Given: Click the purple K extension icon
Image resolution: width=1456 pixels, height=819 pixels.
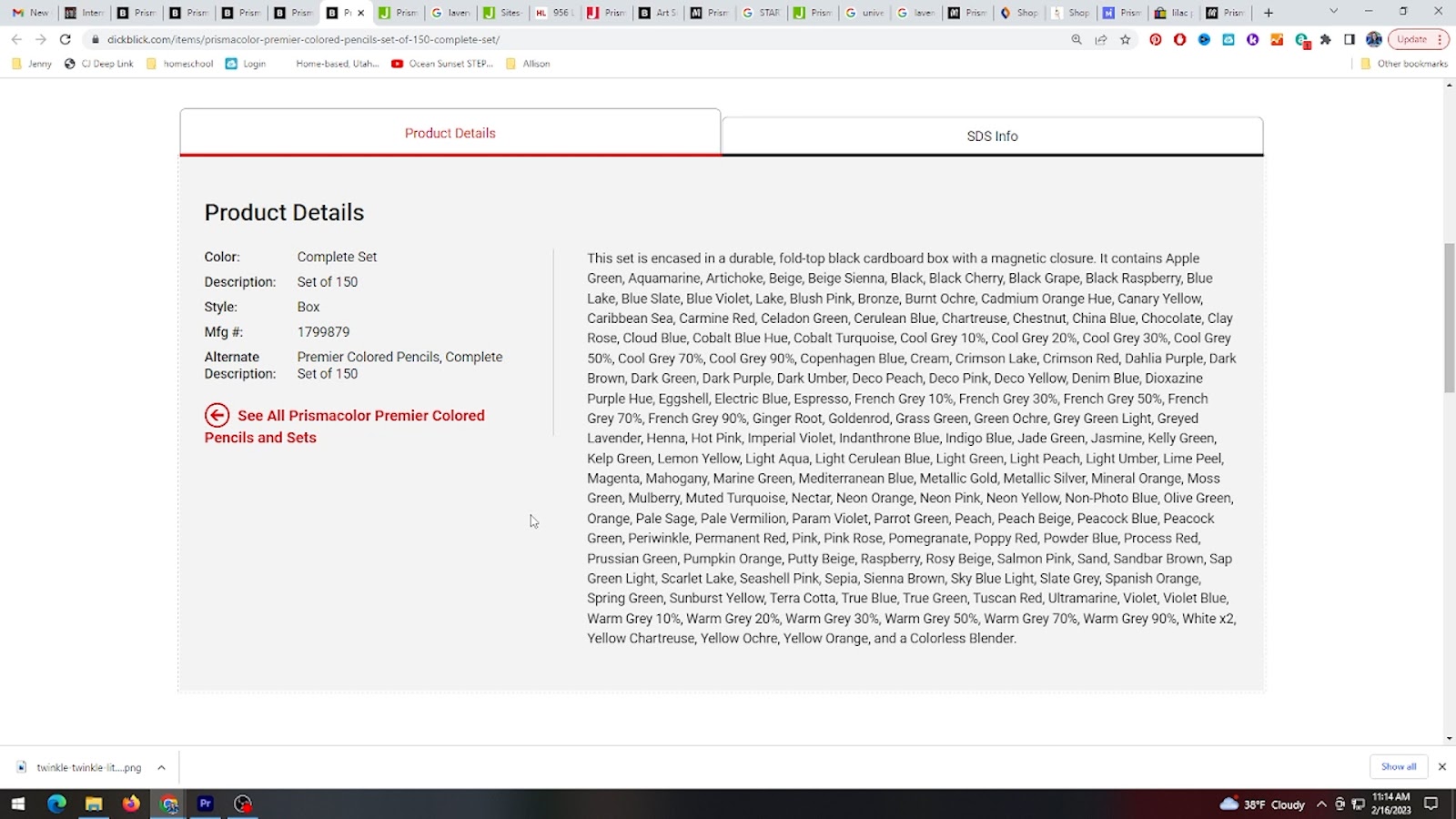Looking at the screenshot, I should coord(1253,39).
